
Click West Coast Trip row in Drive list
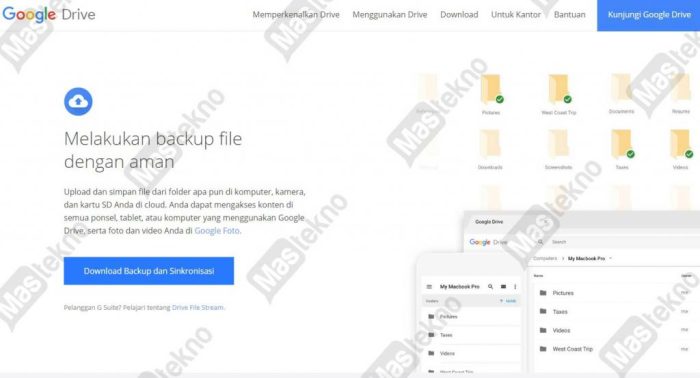point(614,349)
